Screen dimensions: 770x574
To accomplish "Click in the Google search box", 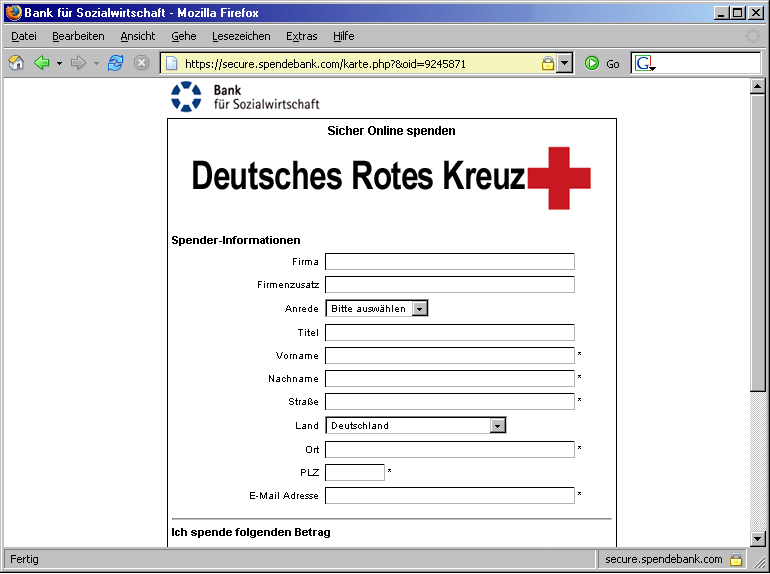I will click(708, 63).
